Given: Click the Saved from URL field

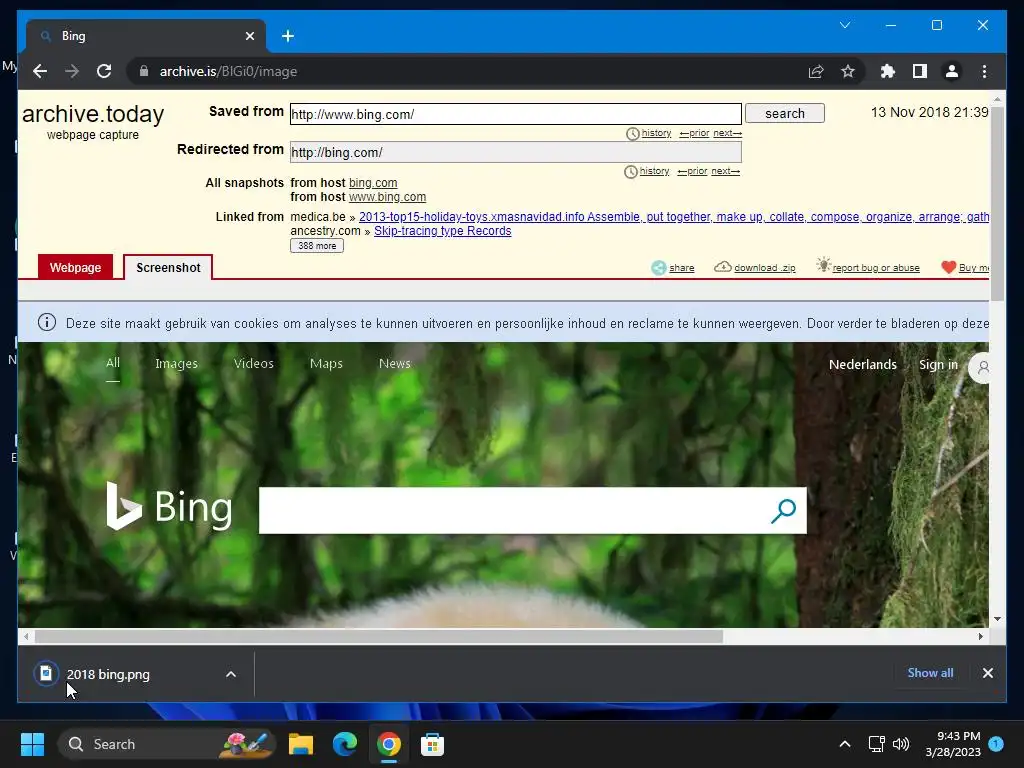Looking at the screenshot, I should [x=515, y=114].
